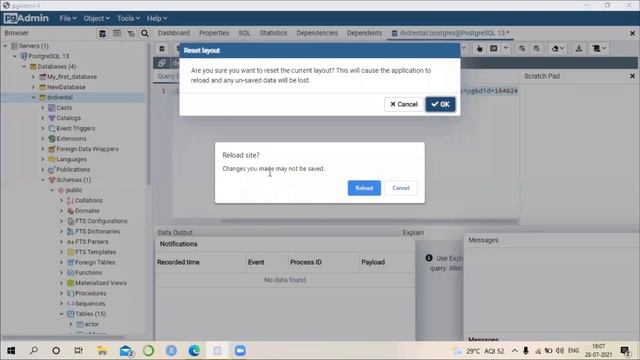Click the hand cursor icon in query toolbar
This screenshot has height=360, width=640.
pyautogui.click(x=479, y=49)
